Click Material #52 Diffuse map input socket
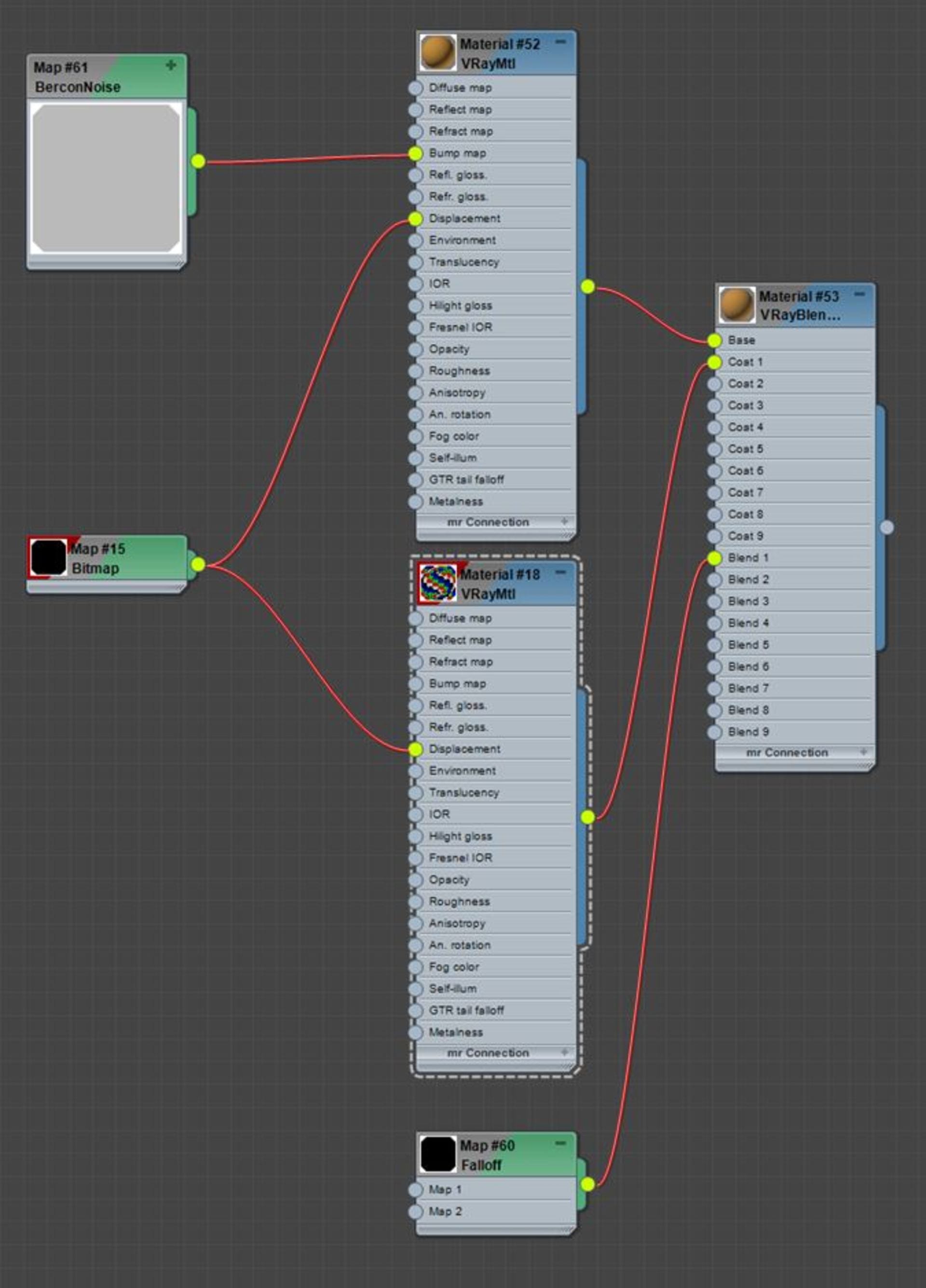This screenshot has width=926, height=1288. point(415,88)
